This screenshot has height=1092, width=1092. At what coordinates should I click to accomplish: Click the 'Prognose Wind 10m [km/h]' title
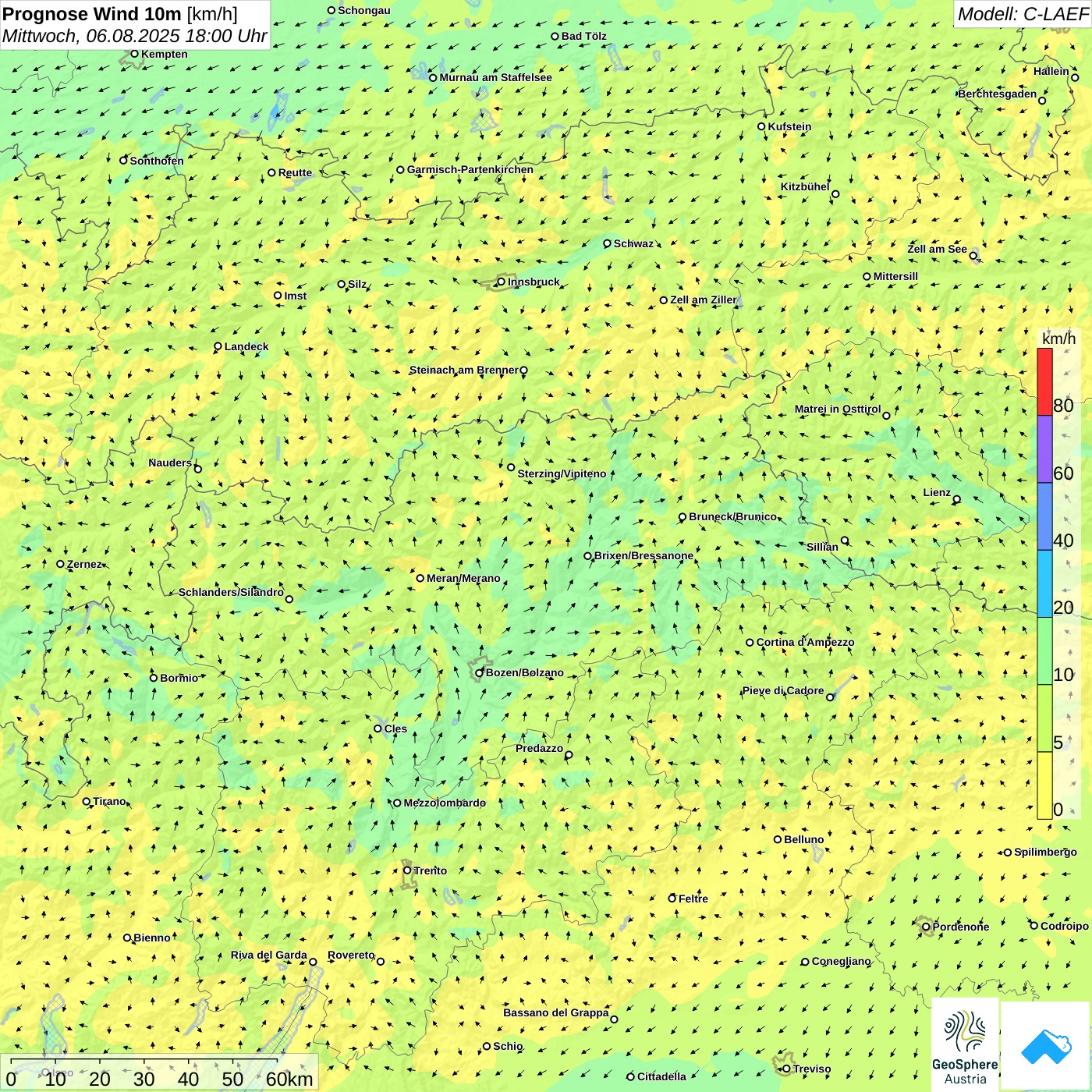point(120,13)
